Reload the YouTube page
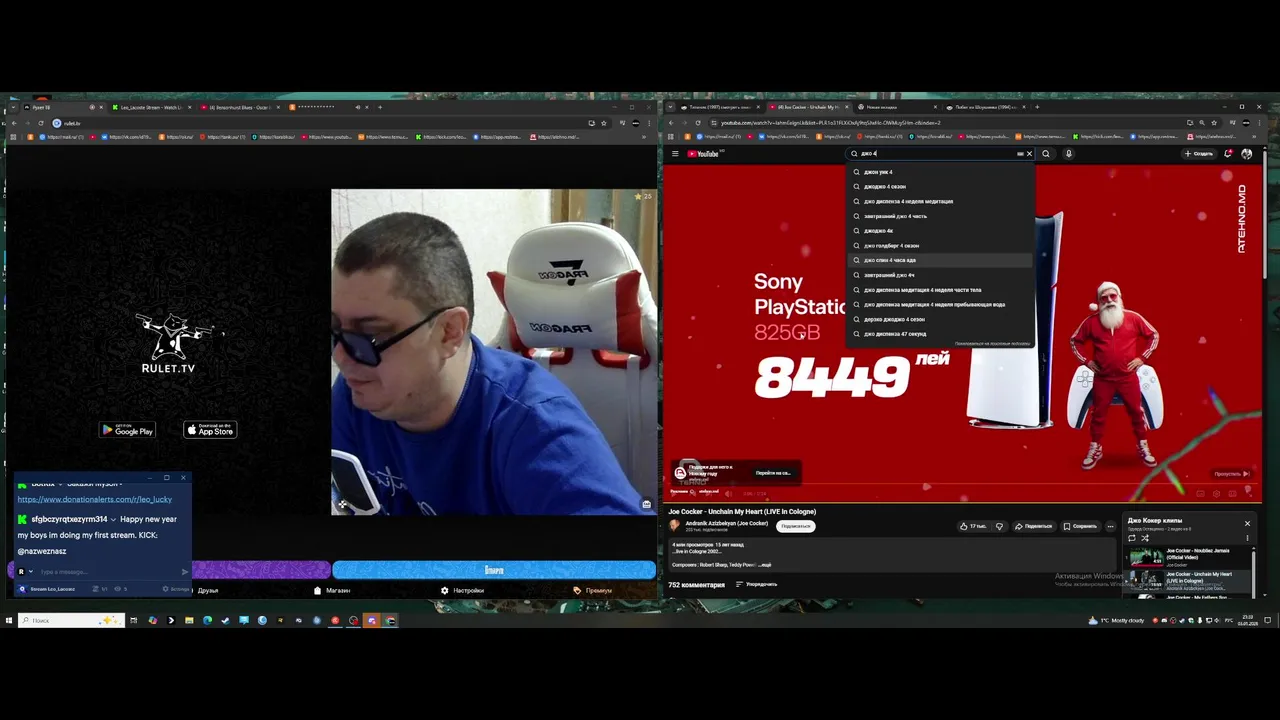 tap(698, 123)
